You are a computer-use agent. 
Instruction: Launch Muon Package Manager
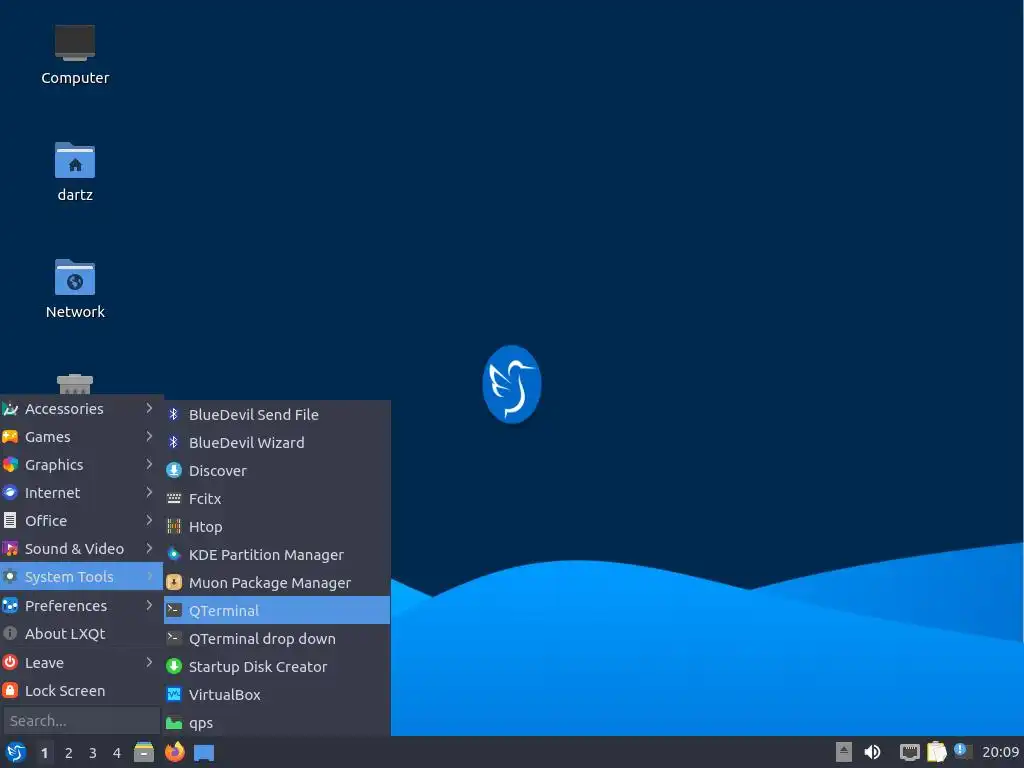[278, 583]
